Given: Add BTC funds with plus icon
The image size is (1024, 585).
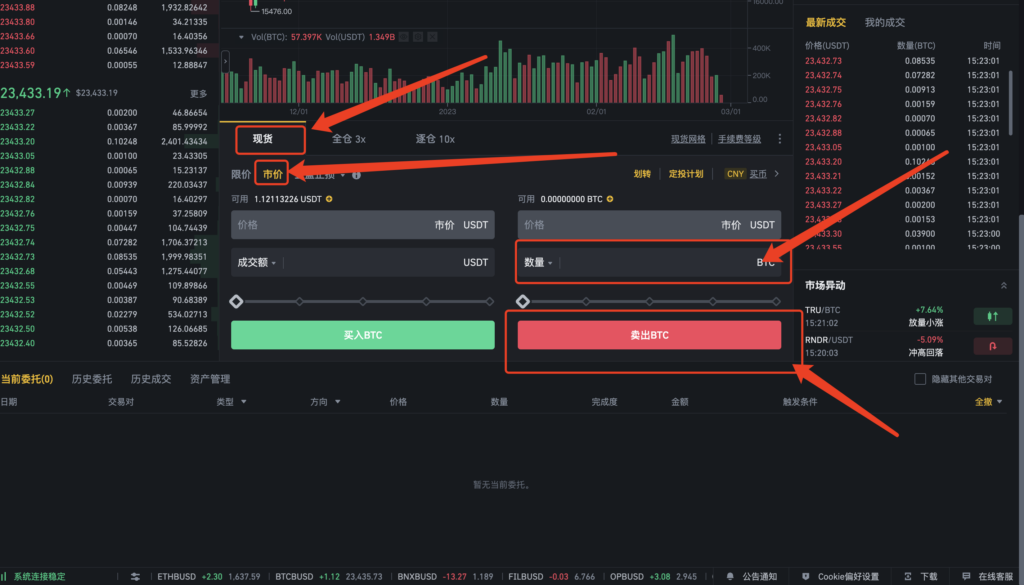Looking at the screenshot, I should click(610, 199).
